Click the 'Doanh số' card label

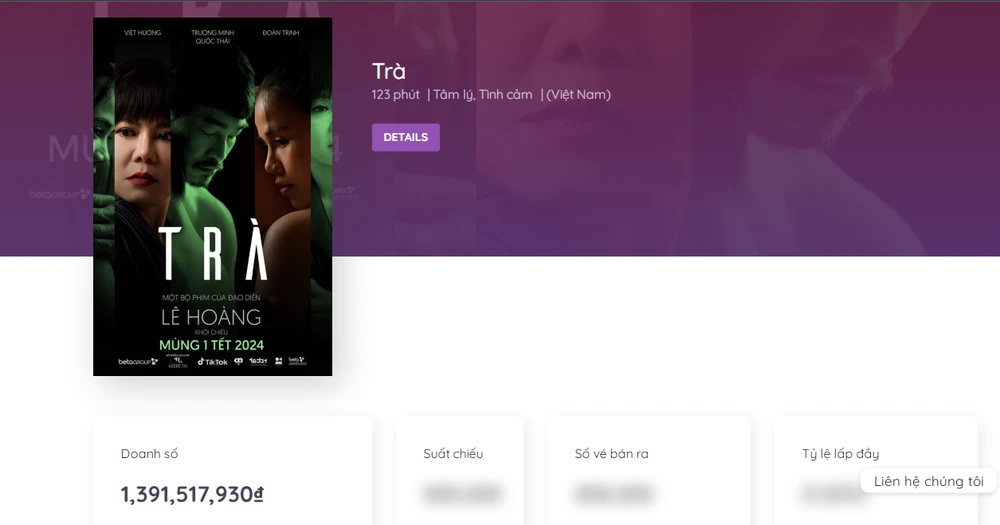(x=150, y=454)
